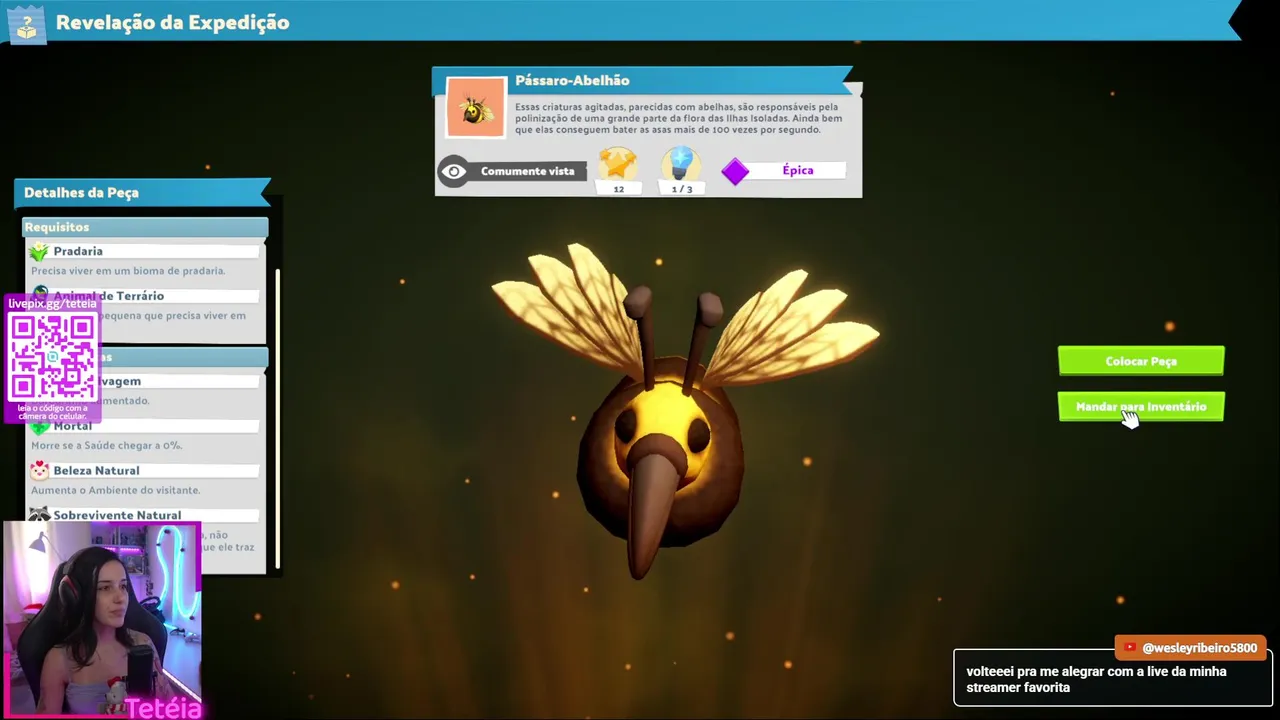Click the chat message from wesleyribeiro5800

pos(1111,679)
